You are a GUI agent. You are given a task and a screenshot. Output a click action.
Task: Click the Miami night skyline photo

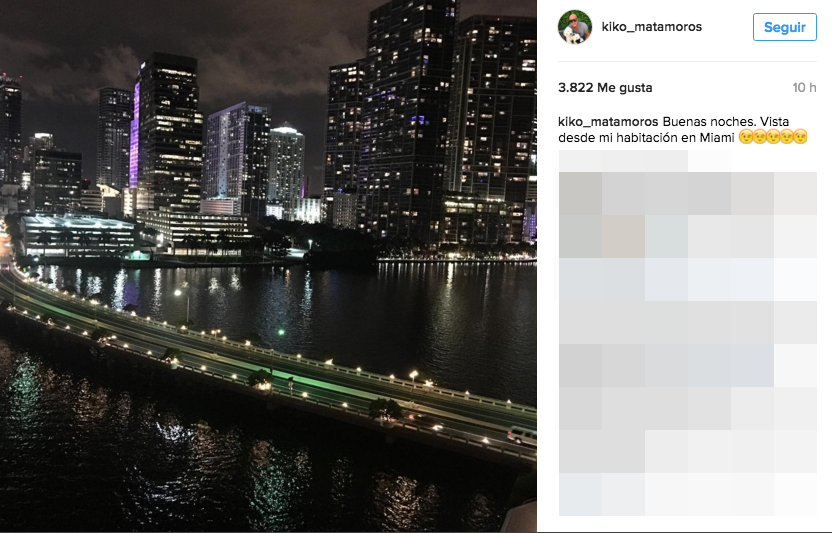click(x=268, y=266)
